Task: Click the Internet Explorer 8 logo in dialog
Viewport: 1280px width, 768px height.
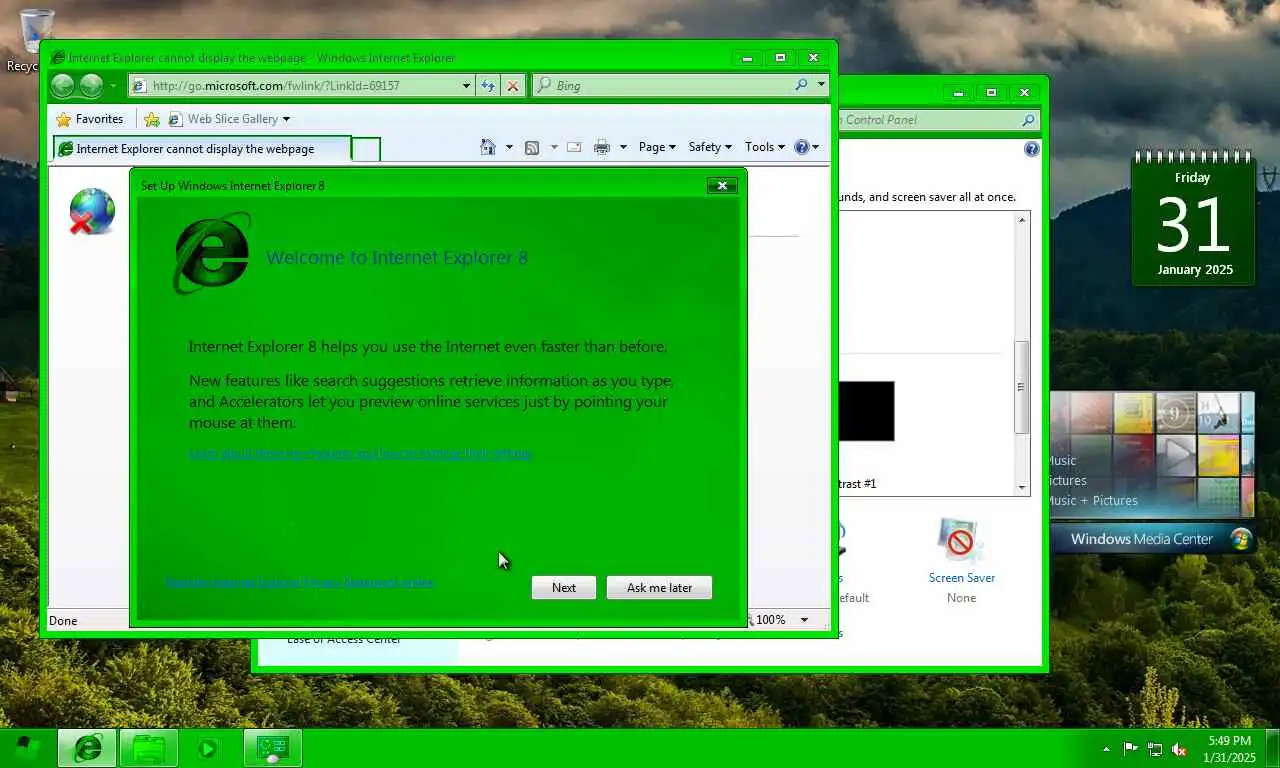Action: 212,252
